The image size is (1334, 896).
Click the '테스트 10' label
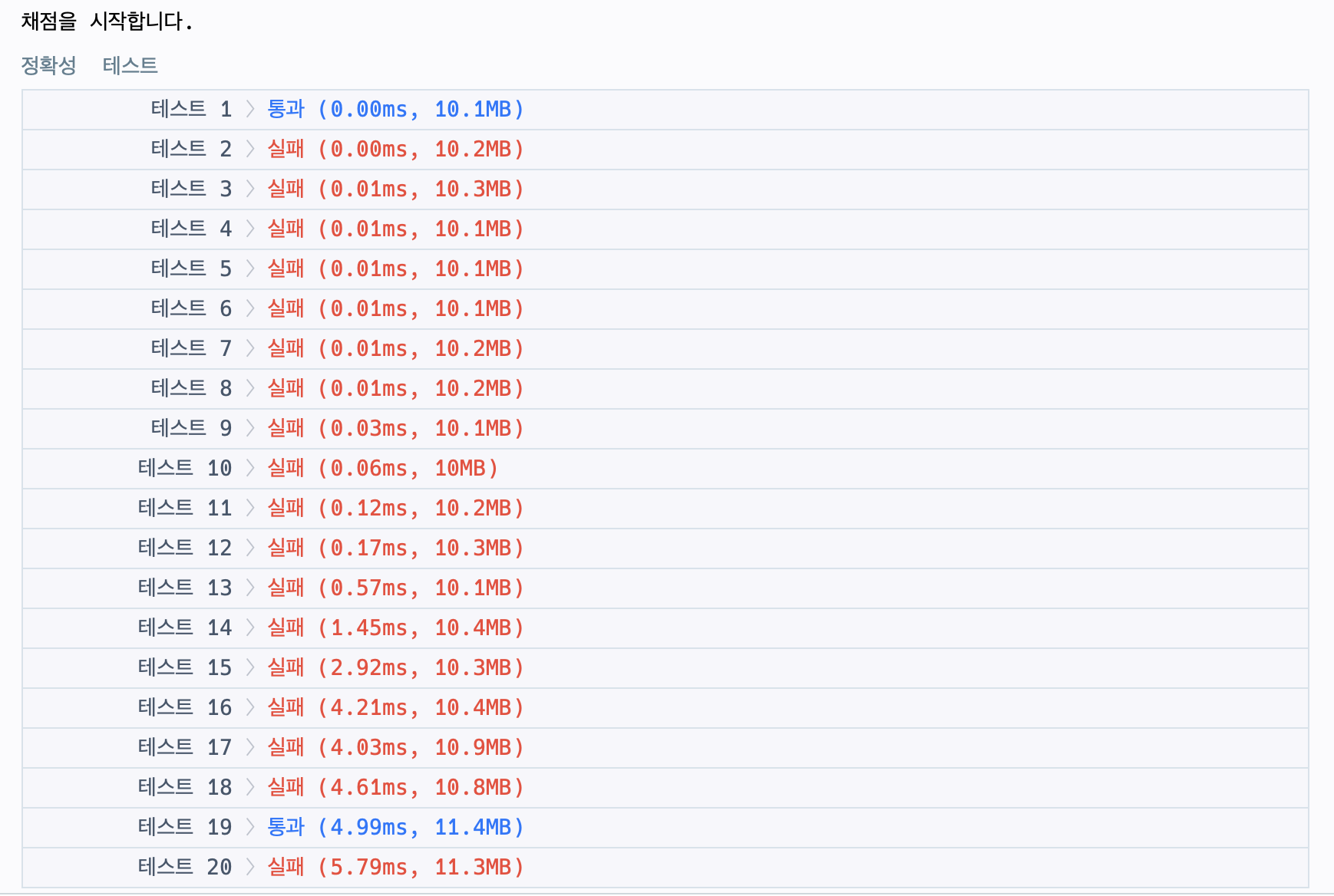click(185, 468)
